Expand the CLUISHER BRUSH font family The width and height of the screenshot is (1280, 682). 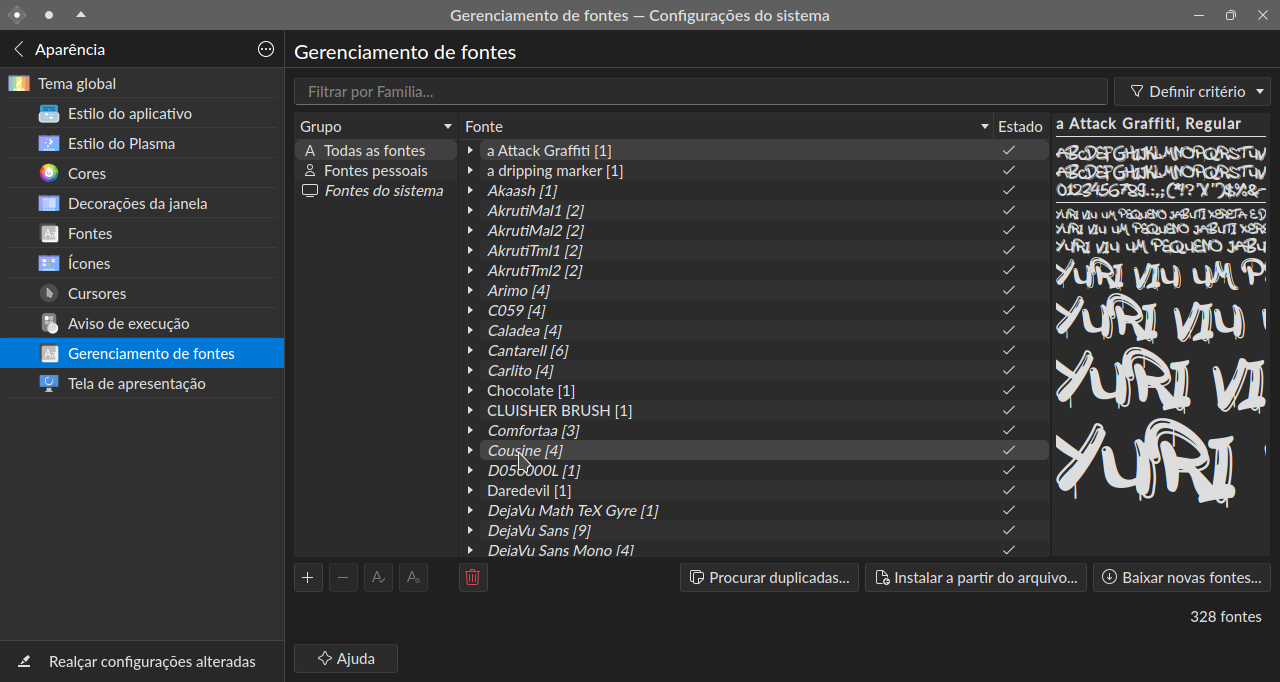pos(470,411)
